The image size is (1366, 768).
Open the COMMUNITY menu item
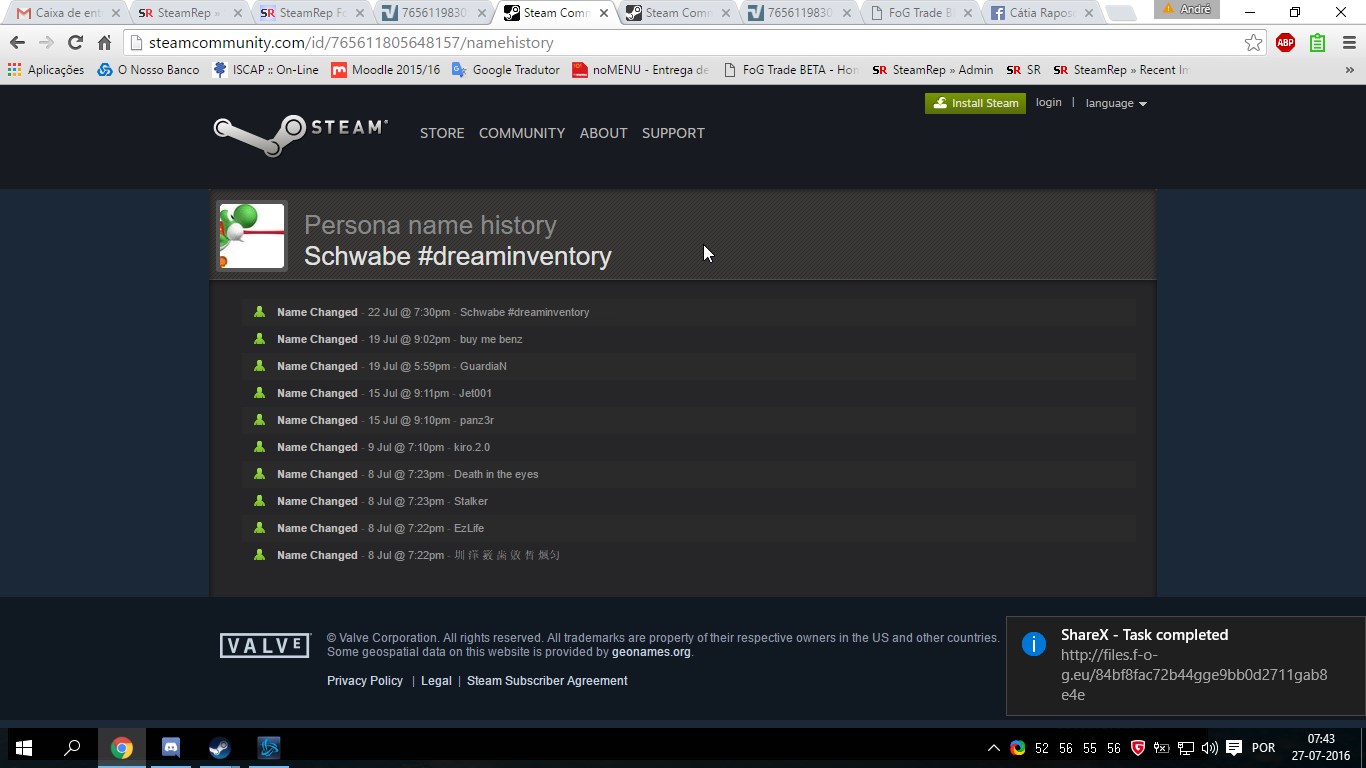click(x=522, y=133)
